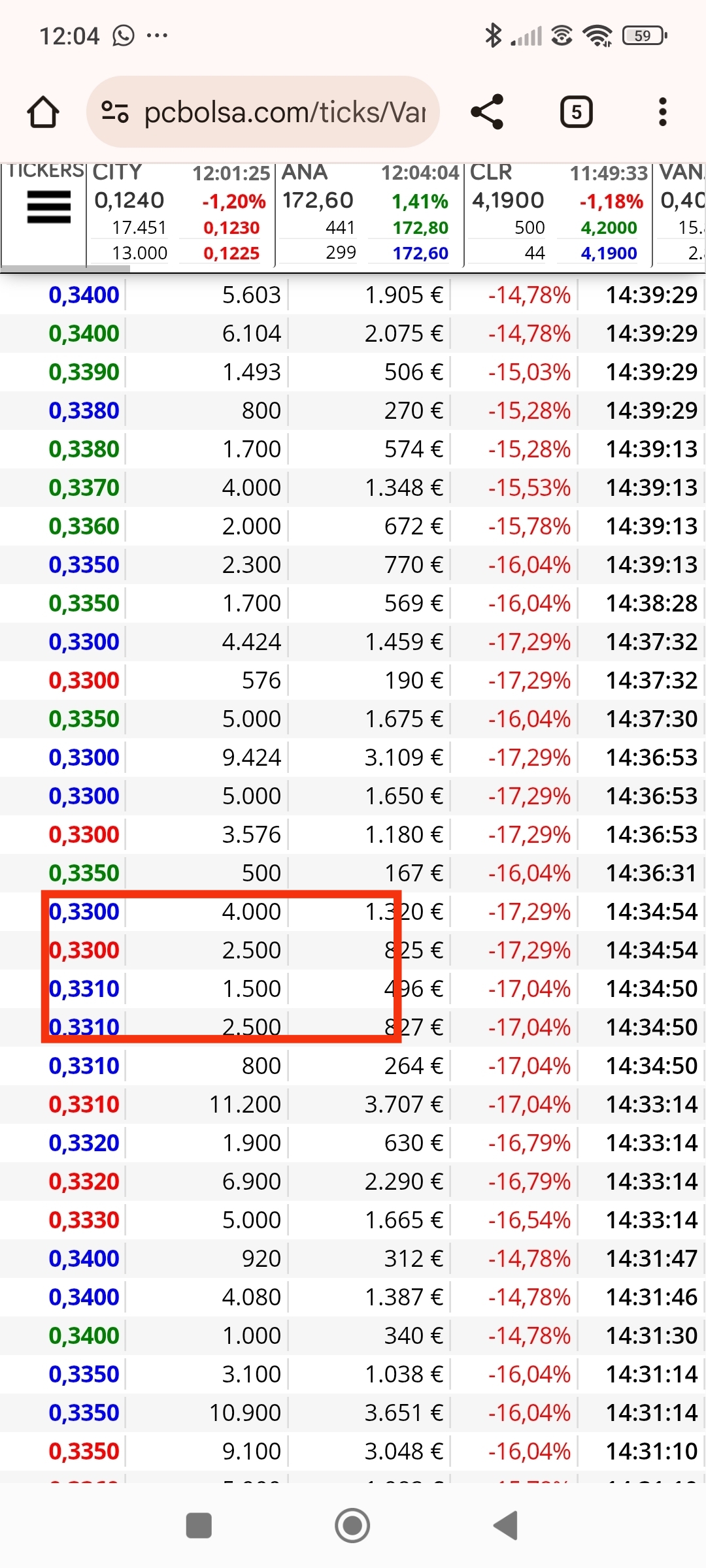Tap the pcbolsa.com address bar

tap(263, 112)
